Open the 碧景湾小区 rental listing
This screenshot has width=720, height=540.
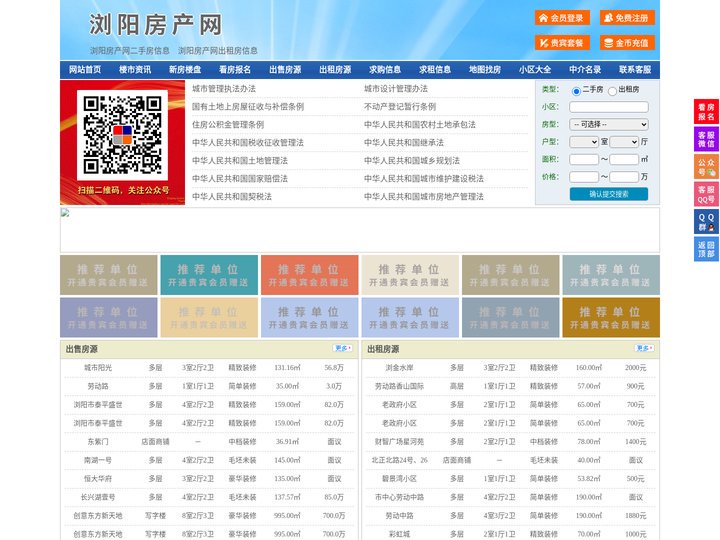click(x=399, y=478)
